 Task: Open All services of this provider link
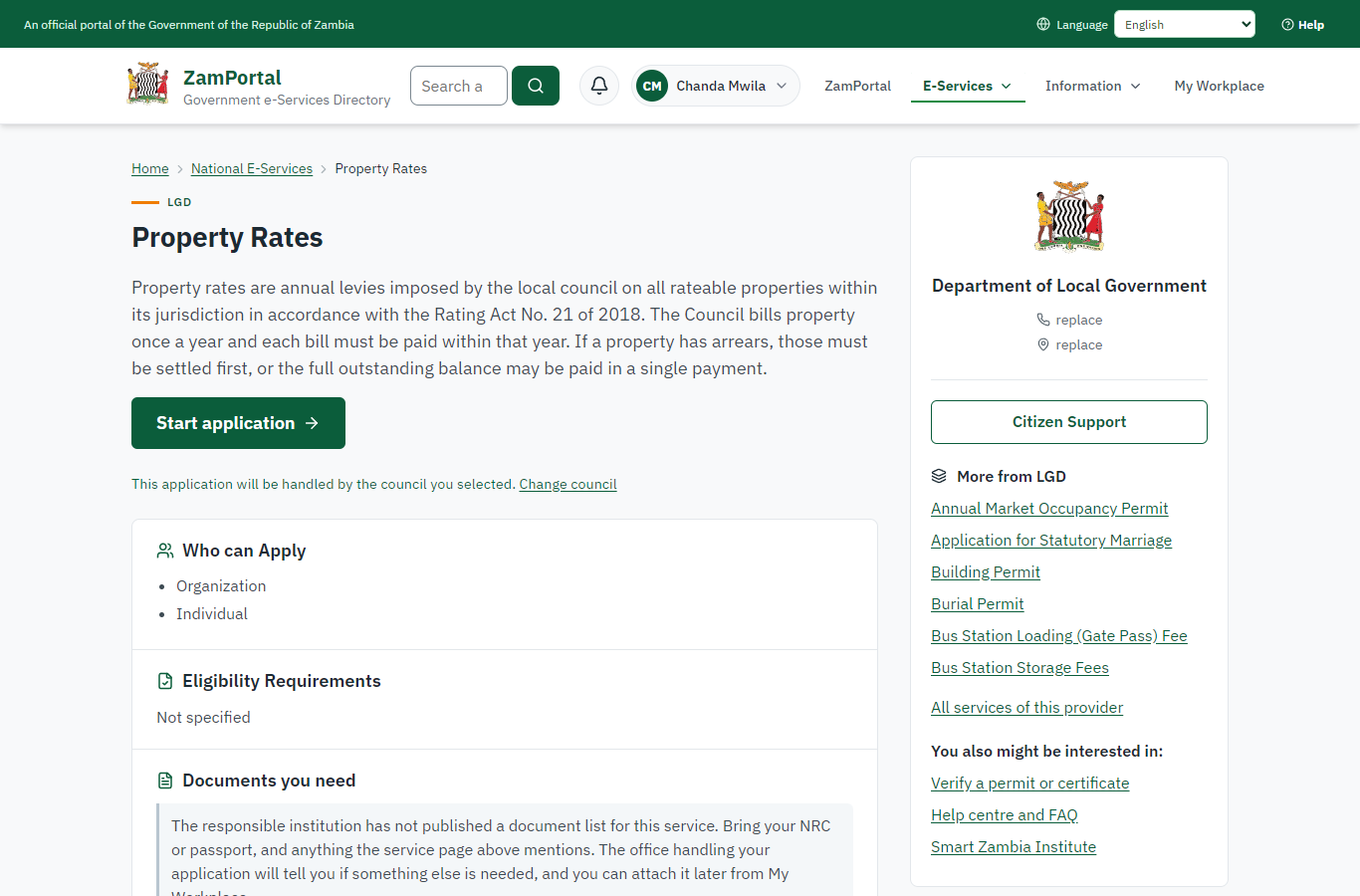[1026, 707]
